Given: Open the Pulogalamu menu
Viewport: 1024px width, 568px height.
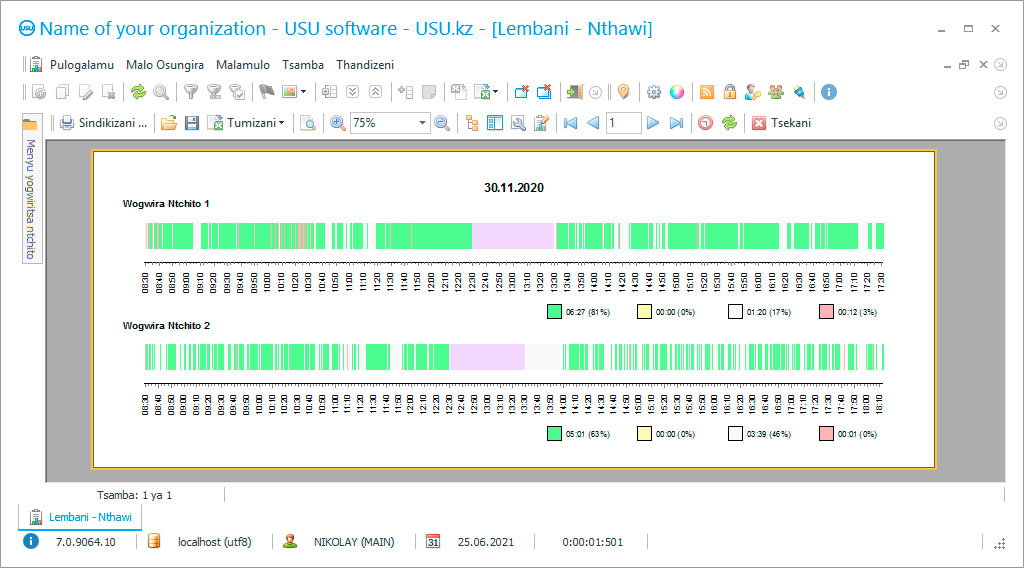Looking at the screenshot, I should (82, 65).
